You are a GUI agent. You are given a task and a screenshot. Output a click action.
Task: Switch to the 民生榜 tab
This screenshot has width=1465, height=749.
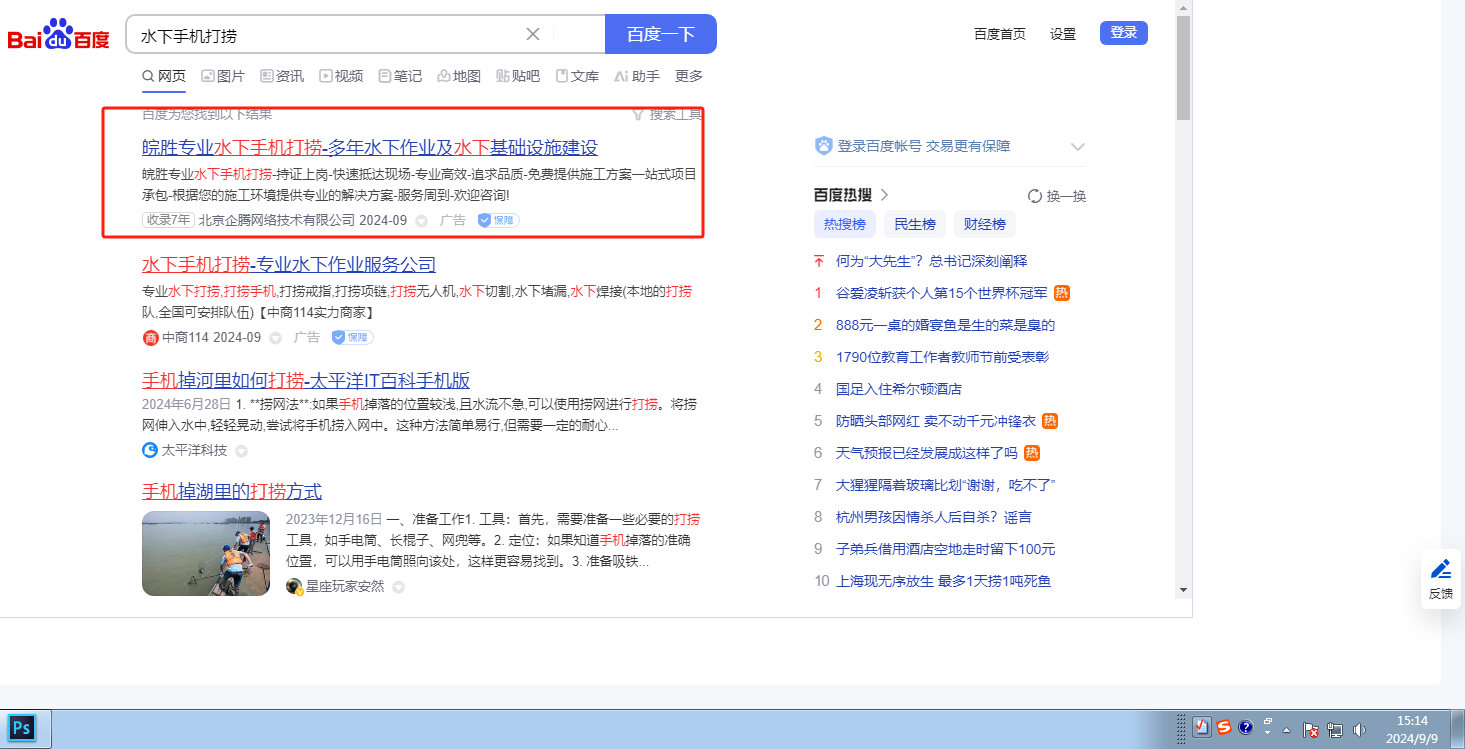(914, 224)
